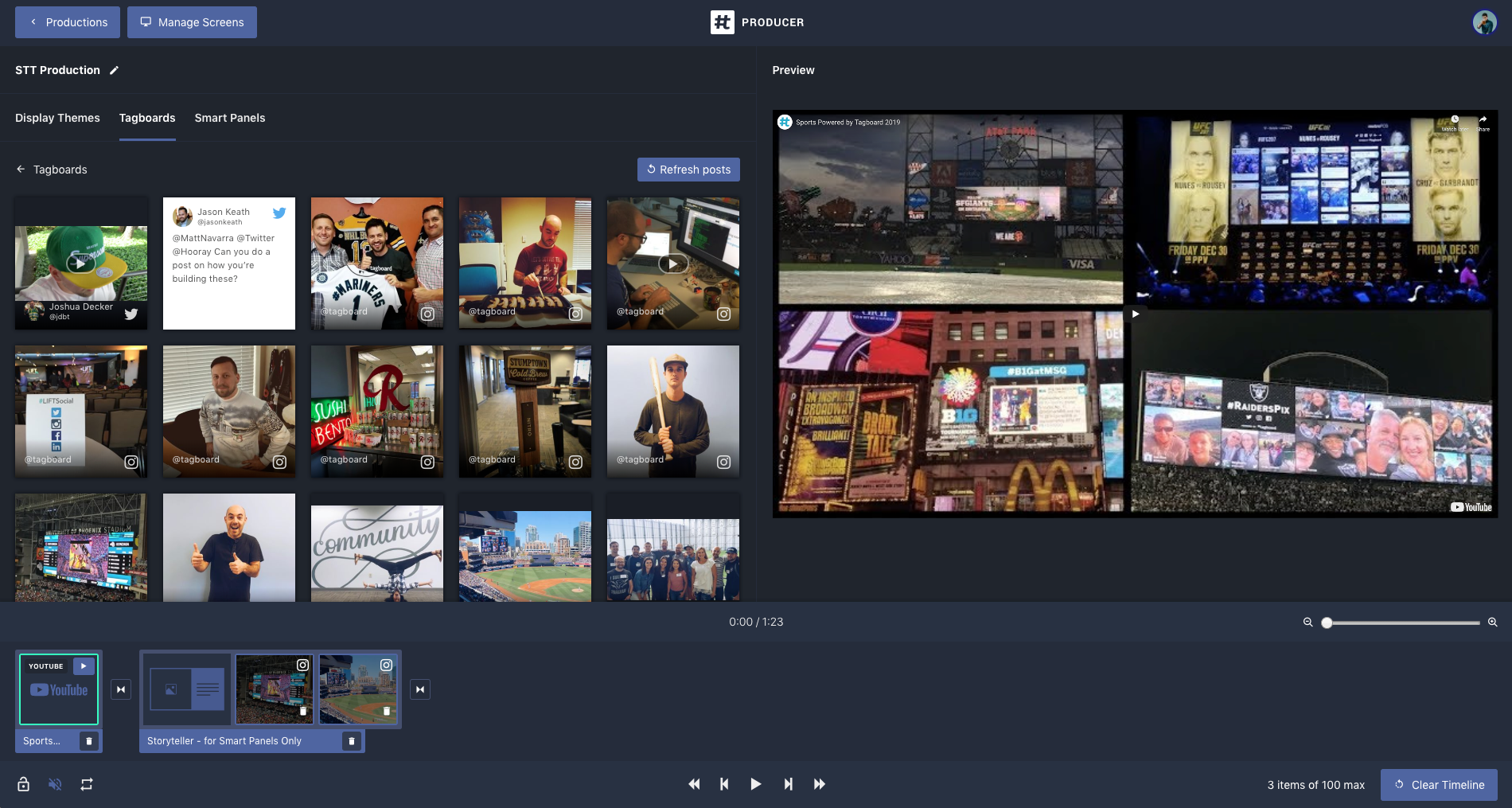This screenshot has width=1512, height=808.
Task: Delete the Storyteller smart panel
Action: click(x=352, y=741)
